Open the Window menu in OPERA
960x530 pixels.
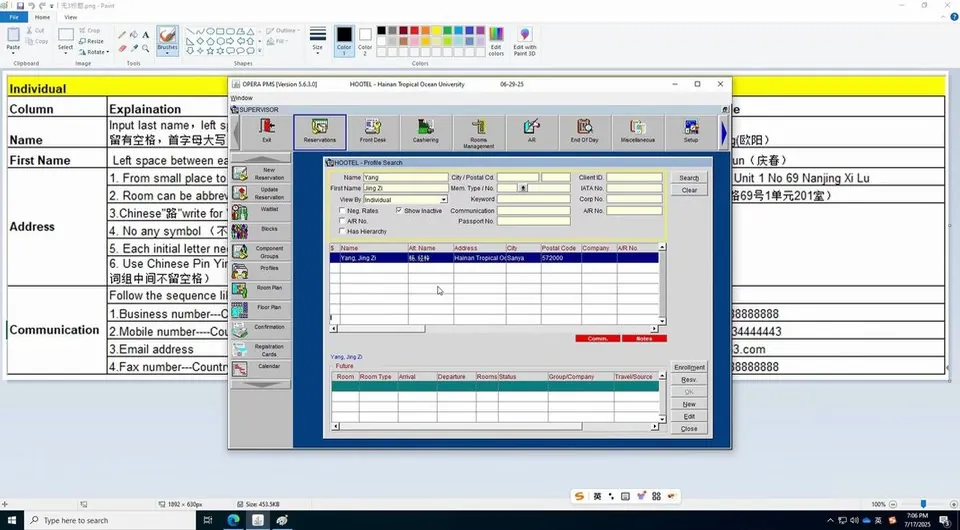[242, 98]
